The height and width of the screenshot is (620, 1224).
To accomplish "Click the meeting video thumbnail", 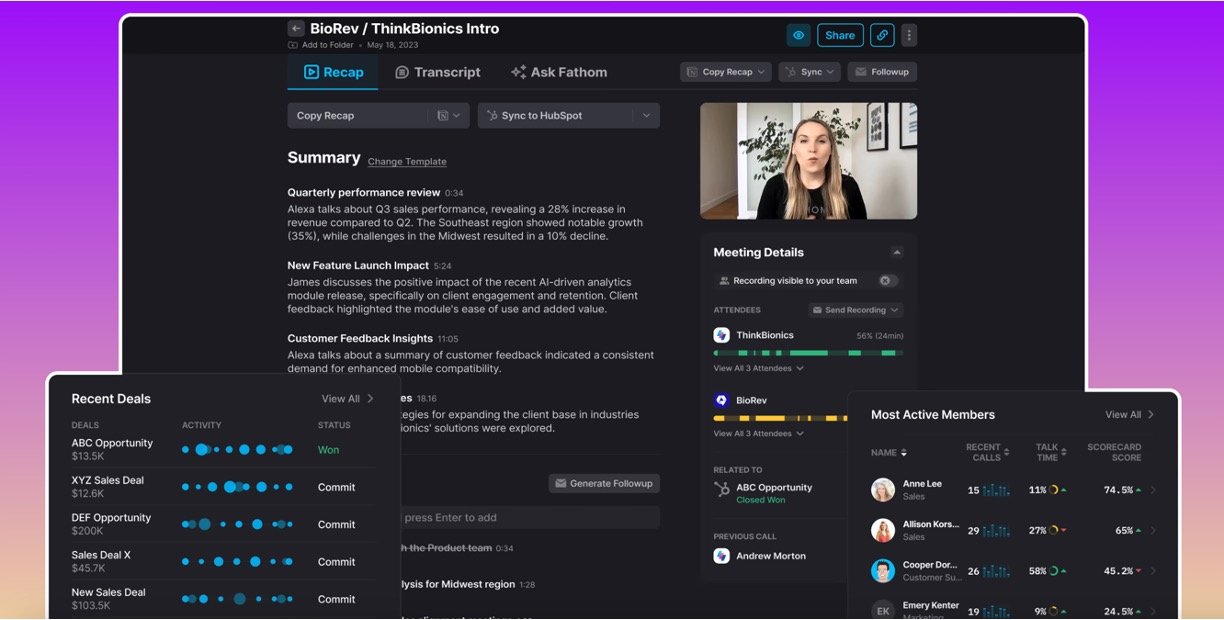I will [x=808, y=161].
